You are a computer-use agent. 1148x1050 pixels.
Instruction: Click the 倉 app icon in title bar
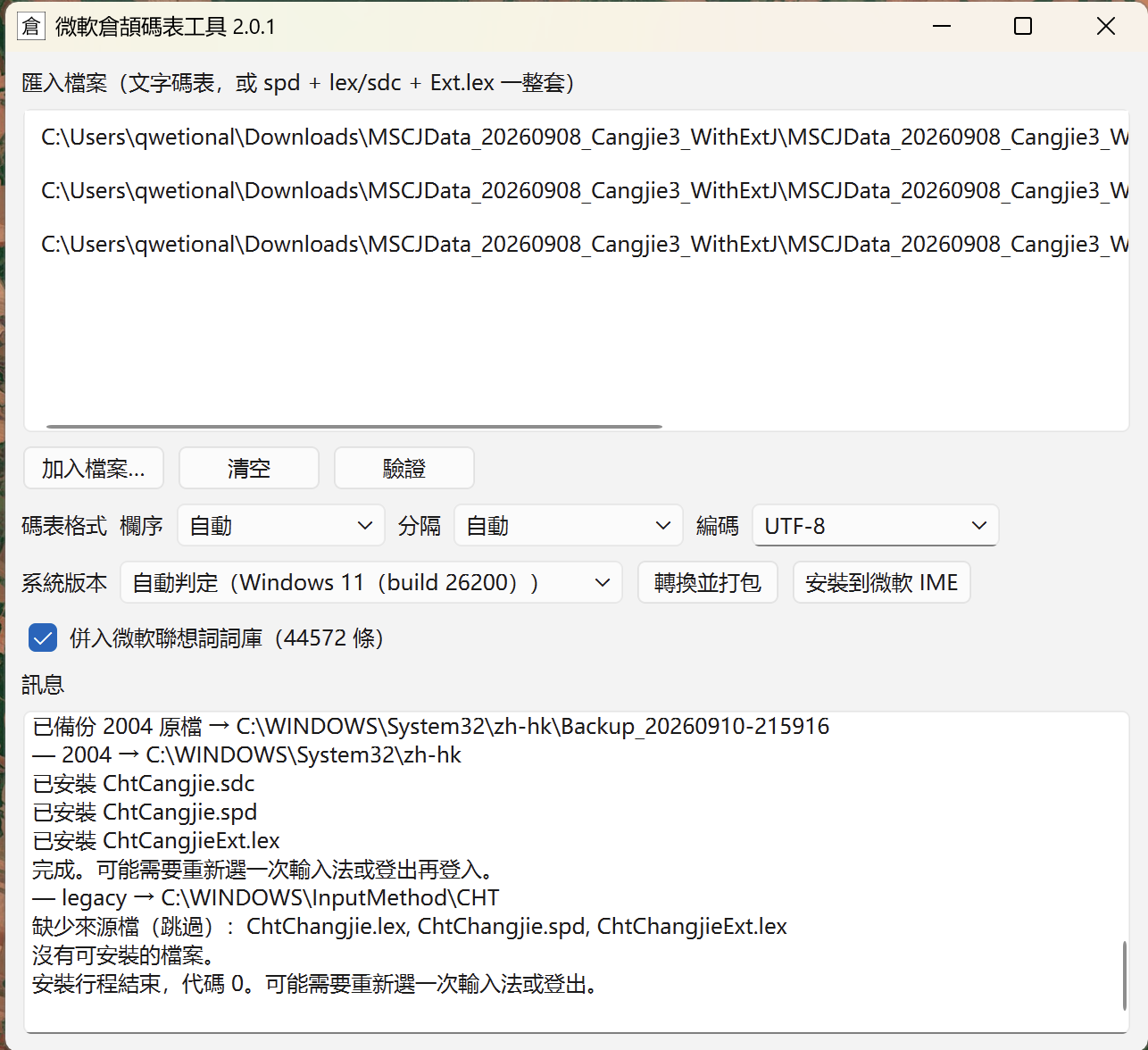click(30, 27)
